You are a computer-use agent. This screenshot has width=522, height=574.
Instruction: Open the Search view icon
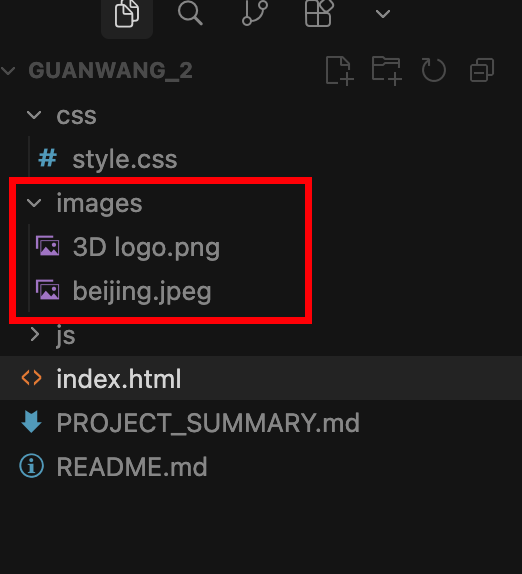coord(190,14)
